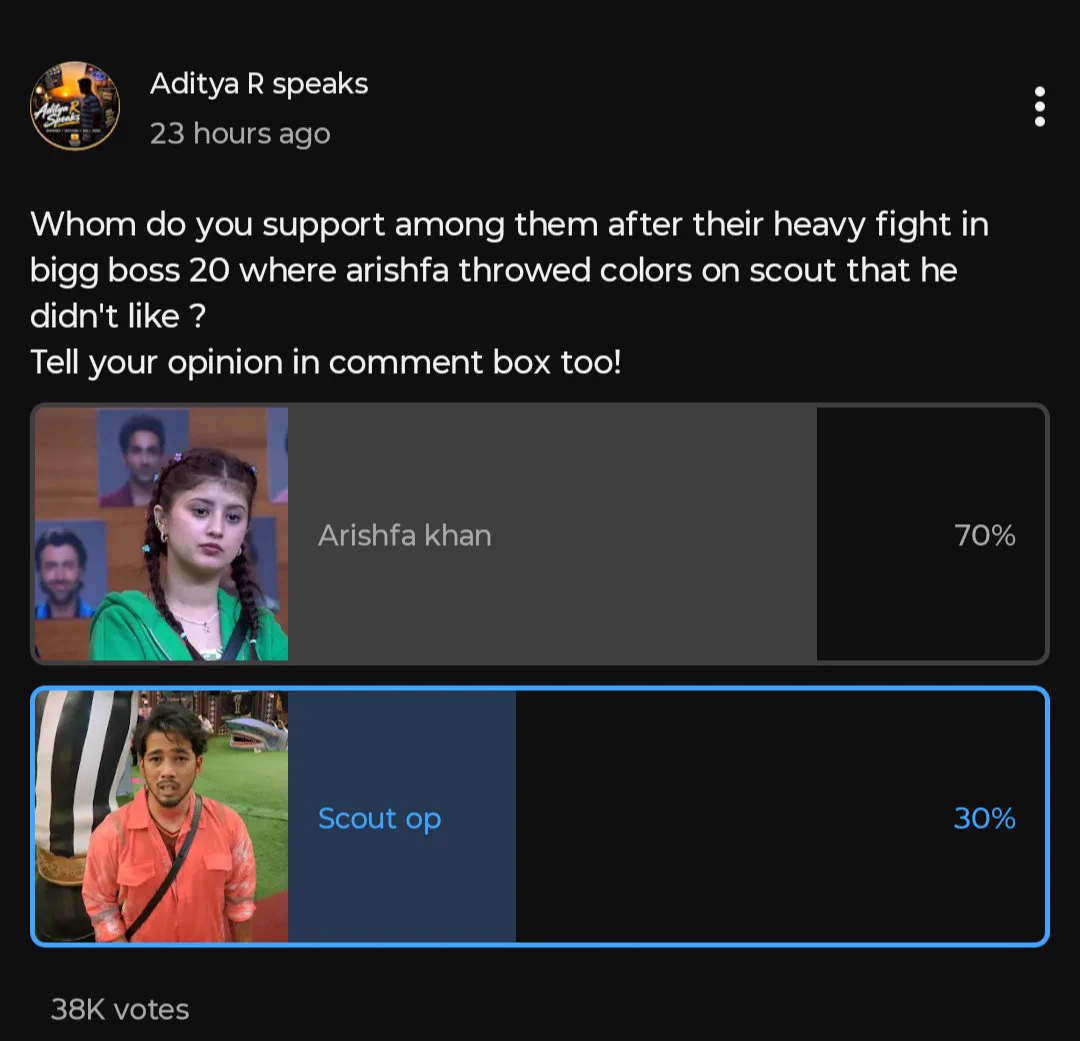1080x1041 pixels.
Task: Click the 70% result figure
Action: point(984,535)
